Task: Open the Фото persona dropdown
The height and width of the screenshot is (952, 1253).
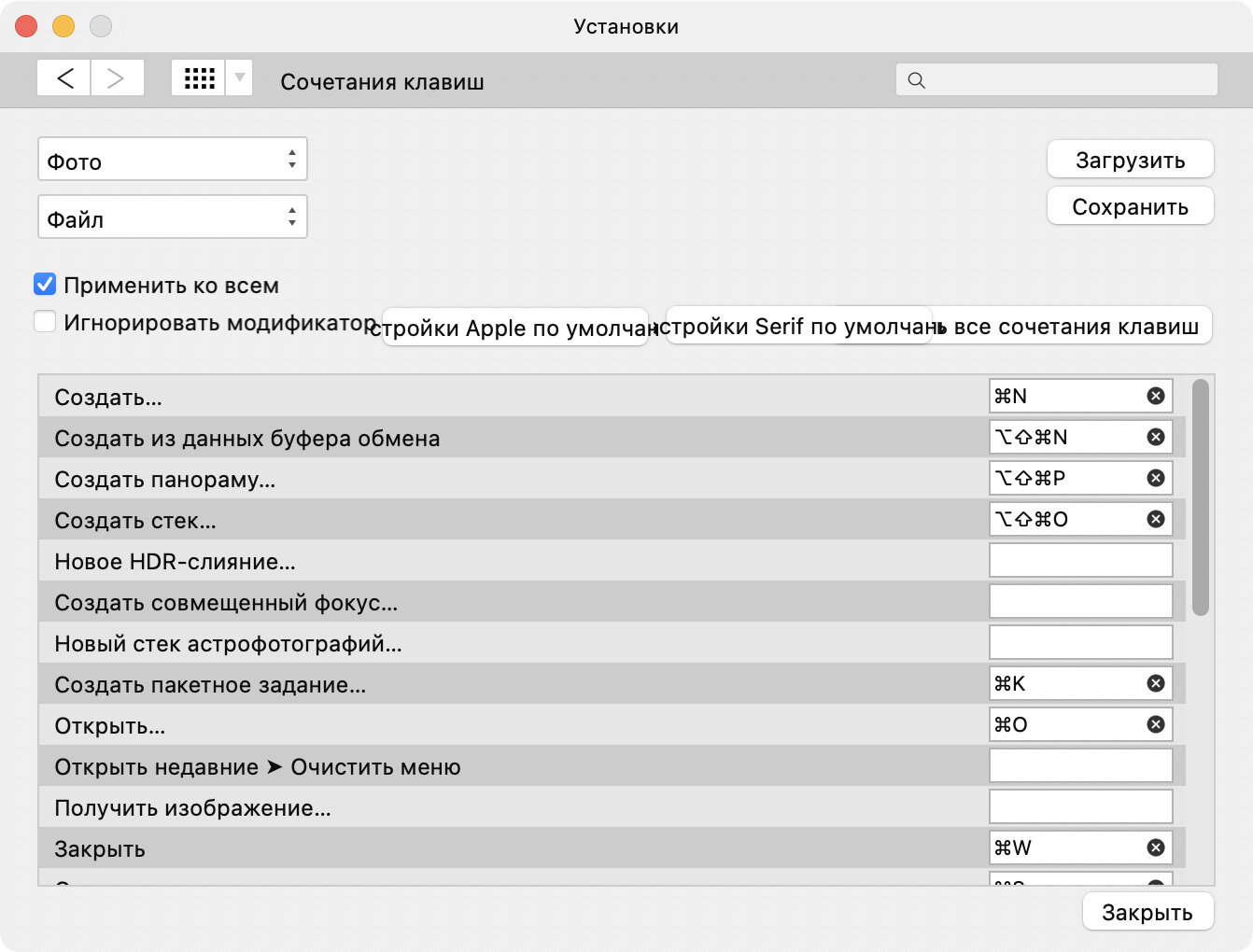Action: pos(173,160)
